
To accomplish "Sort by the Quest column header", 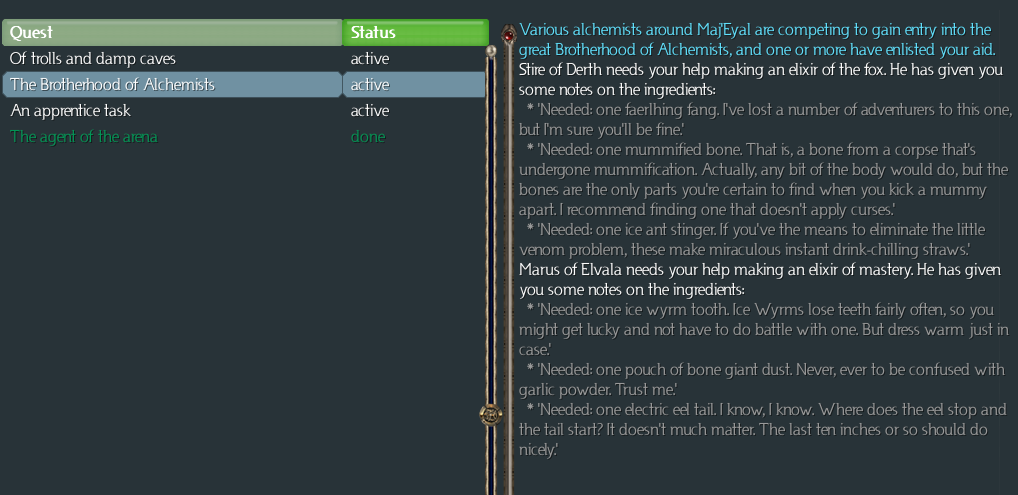I will 172,33.
